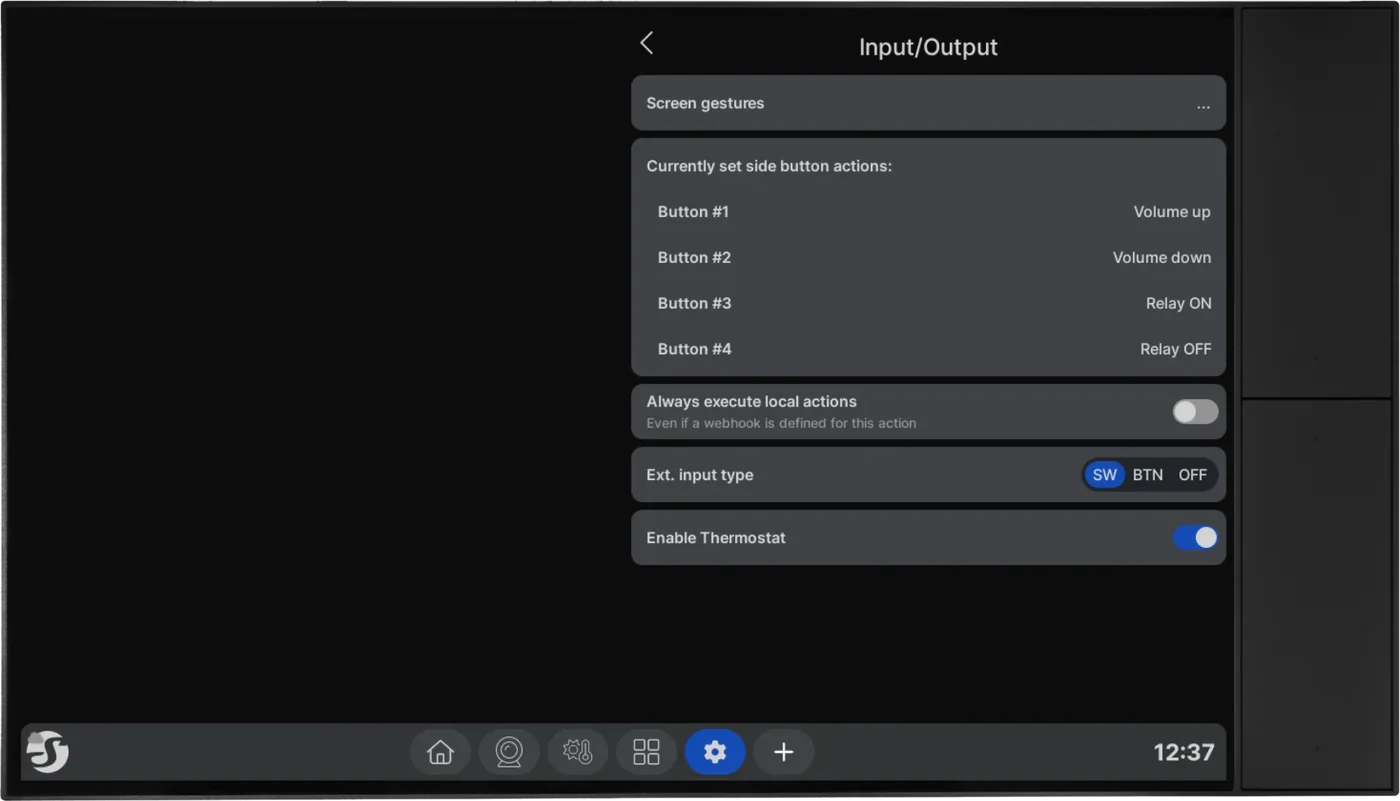
Task: Click the 'Ext. input type' label
Action: point(700,475)
